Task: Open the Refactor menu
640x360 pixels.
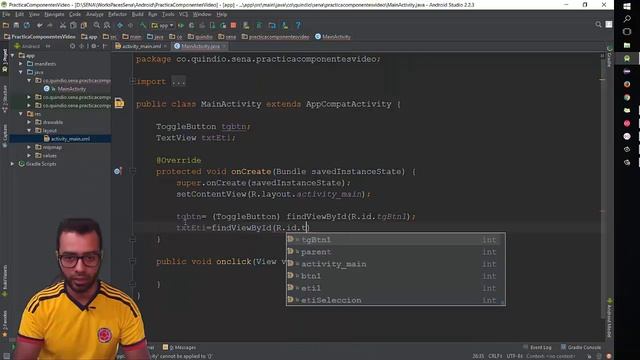Action: (x=118, y=14)
